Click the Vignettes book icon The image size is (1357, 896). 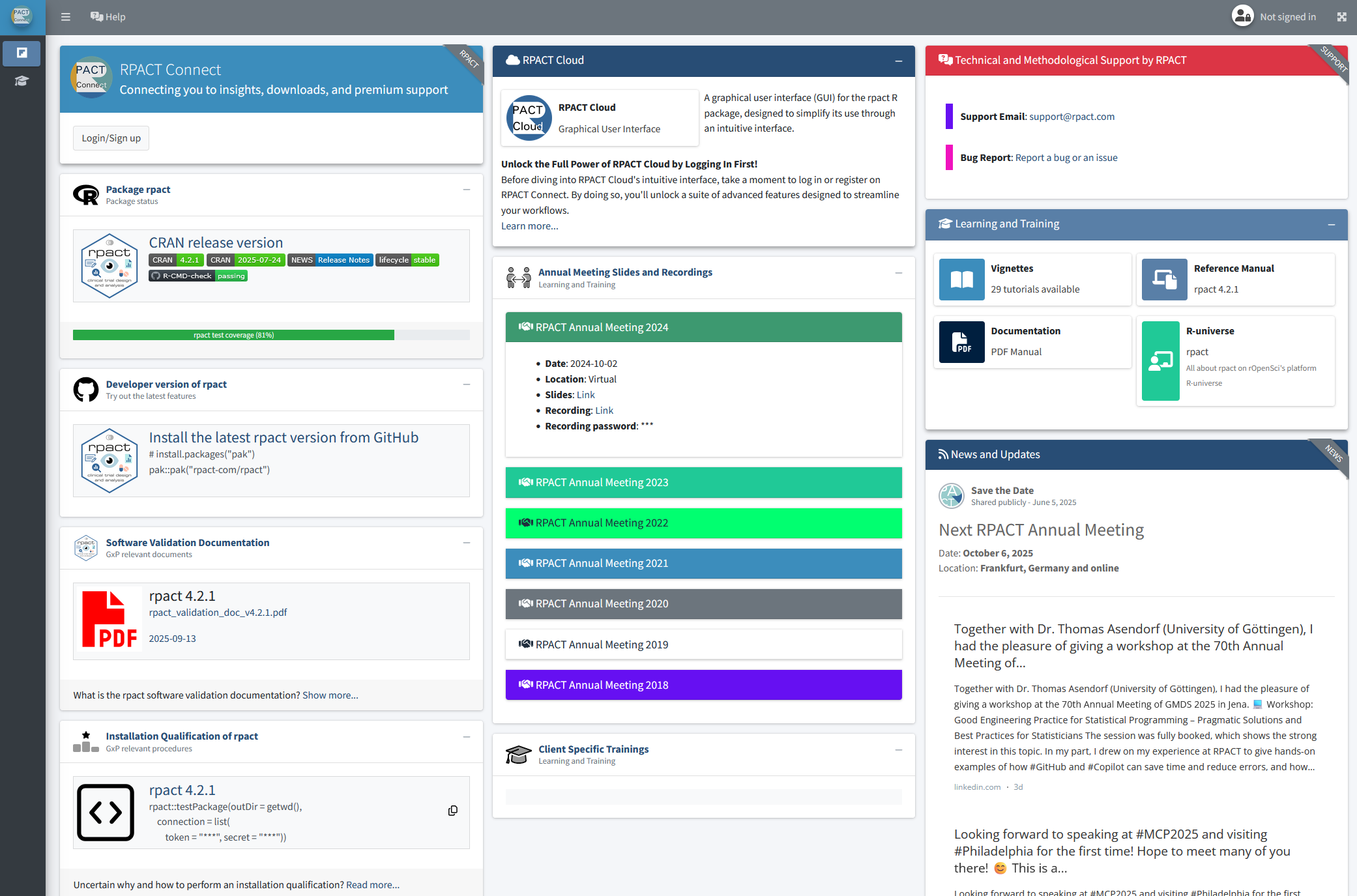(961, 279)
